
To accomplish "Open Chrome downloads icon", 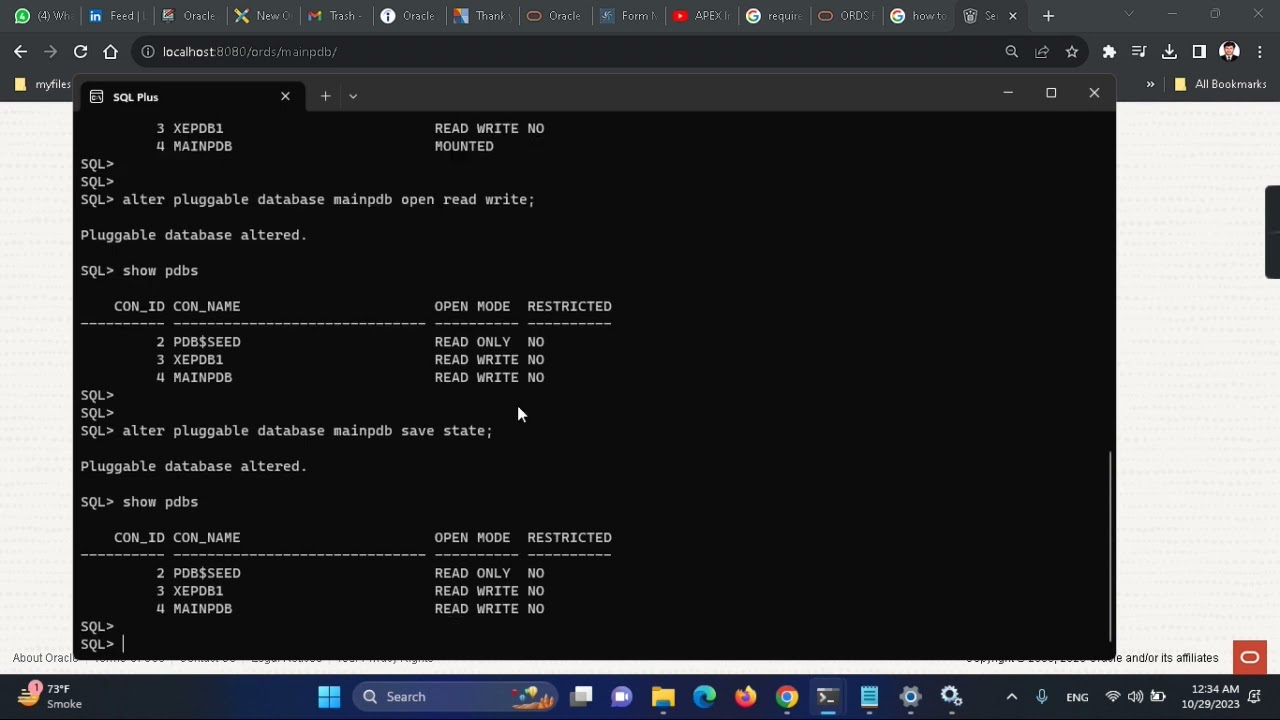I will click(1169, 51).
